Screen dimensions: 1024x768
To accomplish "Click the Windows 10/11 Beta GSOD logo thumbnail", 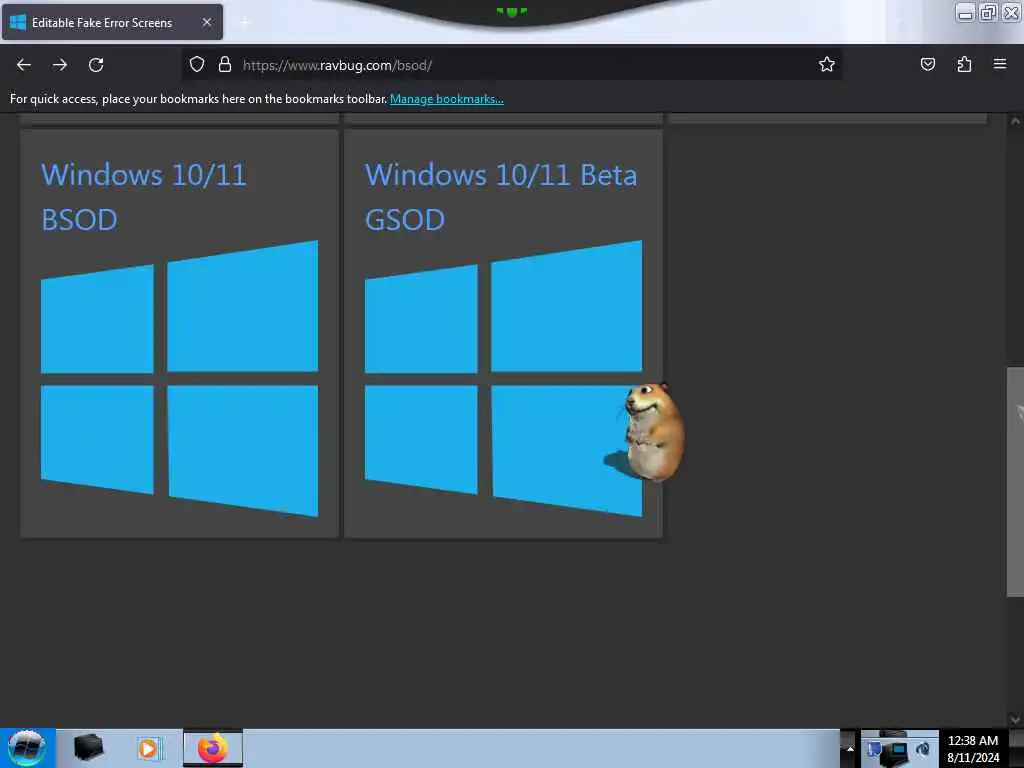I will (503, 379).
